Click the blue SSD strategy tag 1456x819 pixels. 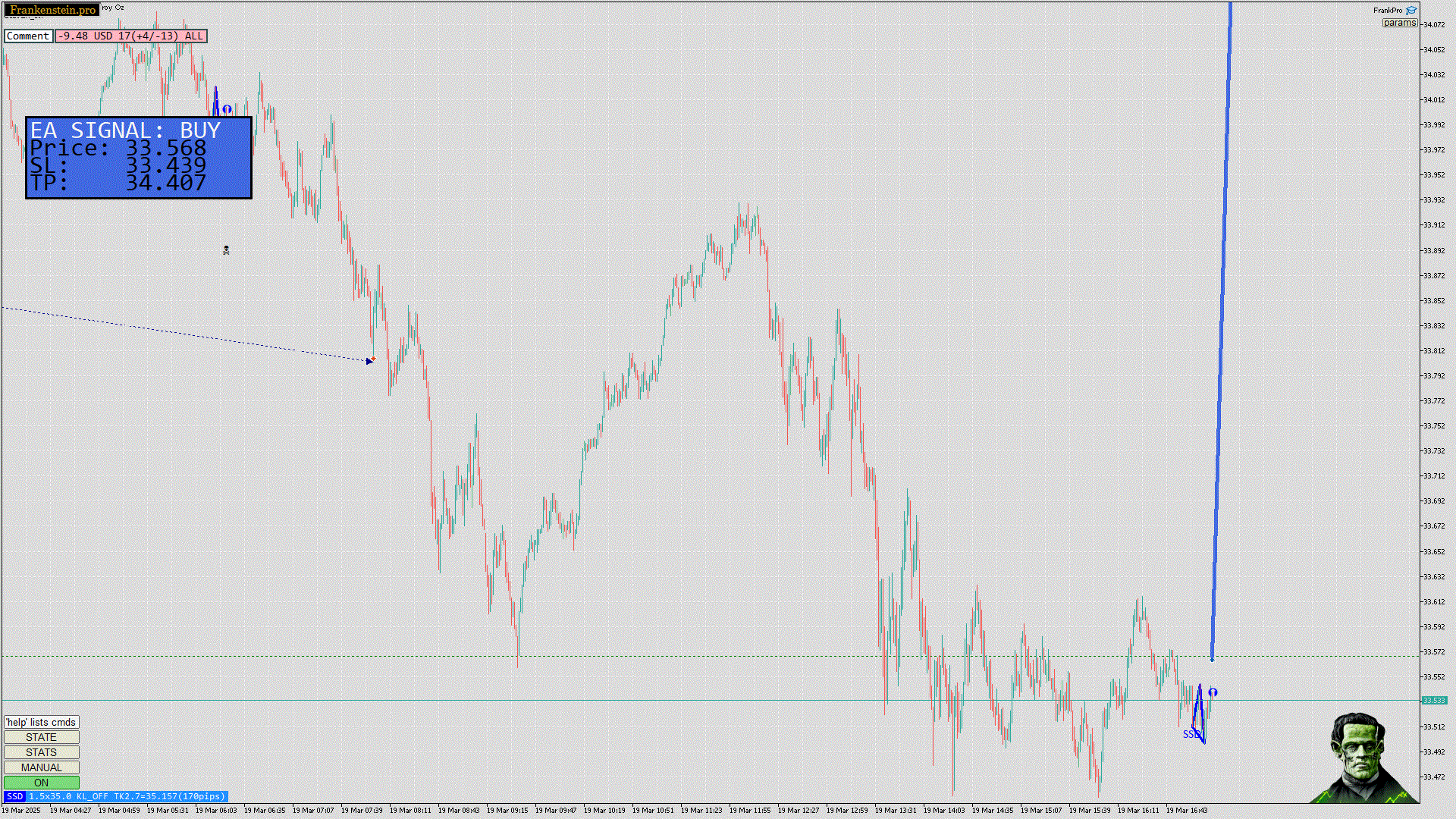click(14, 796)
